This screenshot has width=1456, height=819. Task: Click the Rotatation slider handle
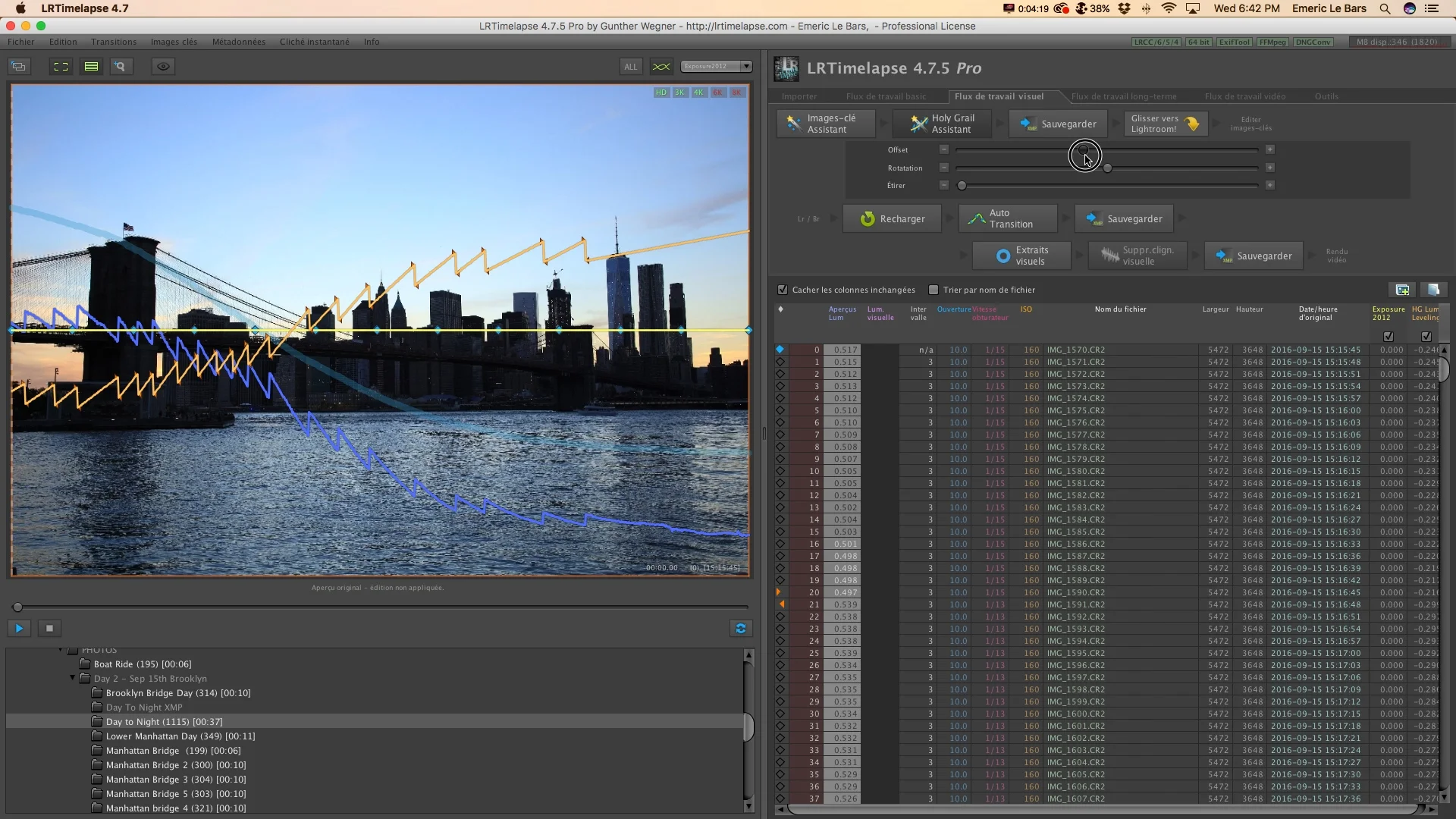[x=1107, y=168]
